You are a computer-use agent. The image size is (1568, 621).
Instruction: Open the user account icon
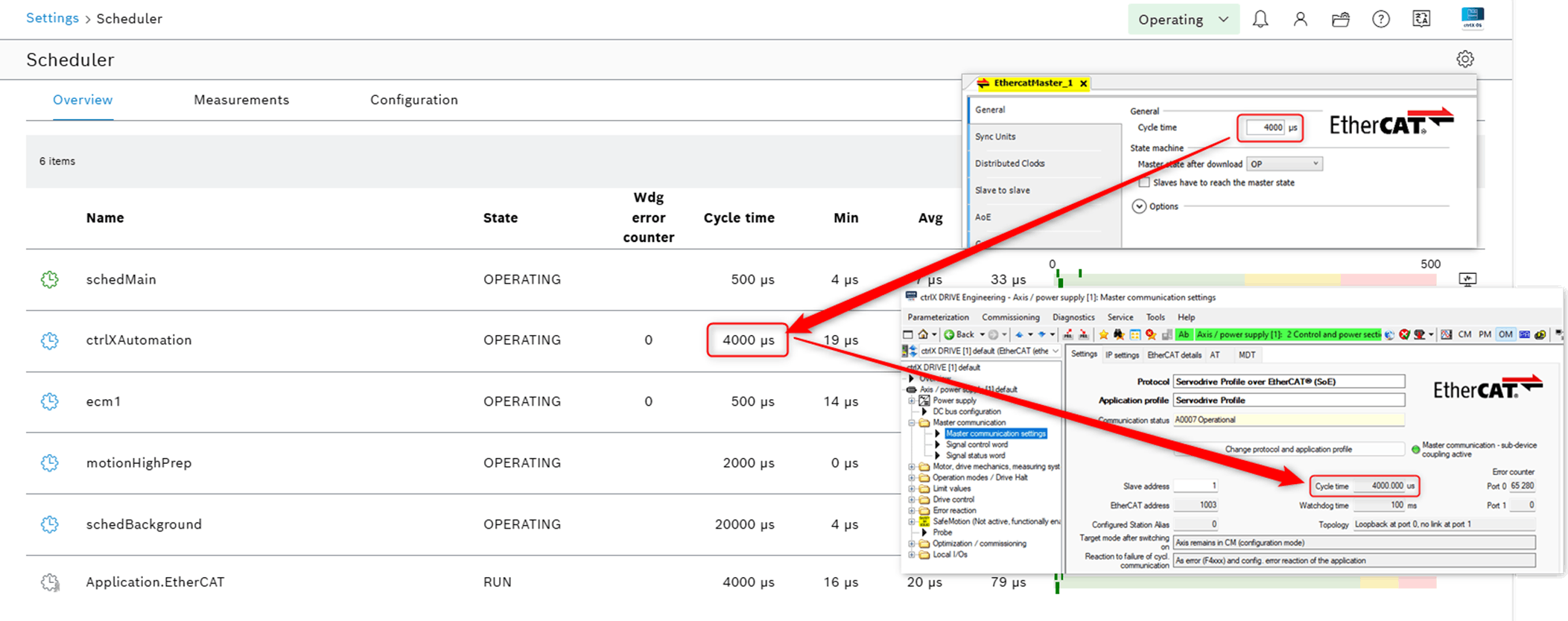1300,19
